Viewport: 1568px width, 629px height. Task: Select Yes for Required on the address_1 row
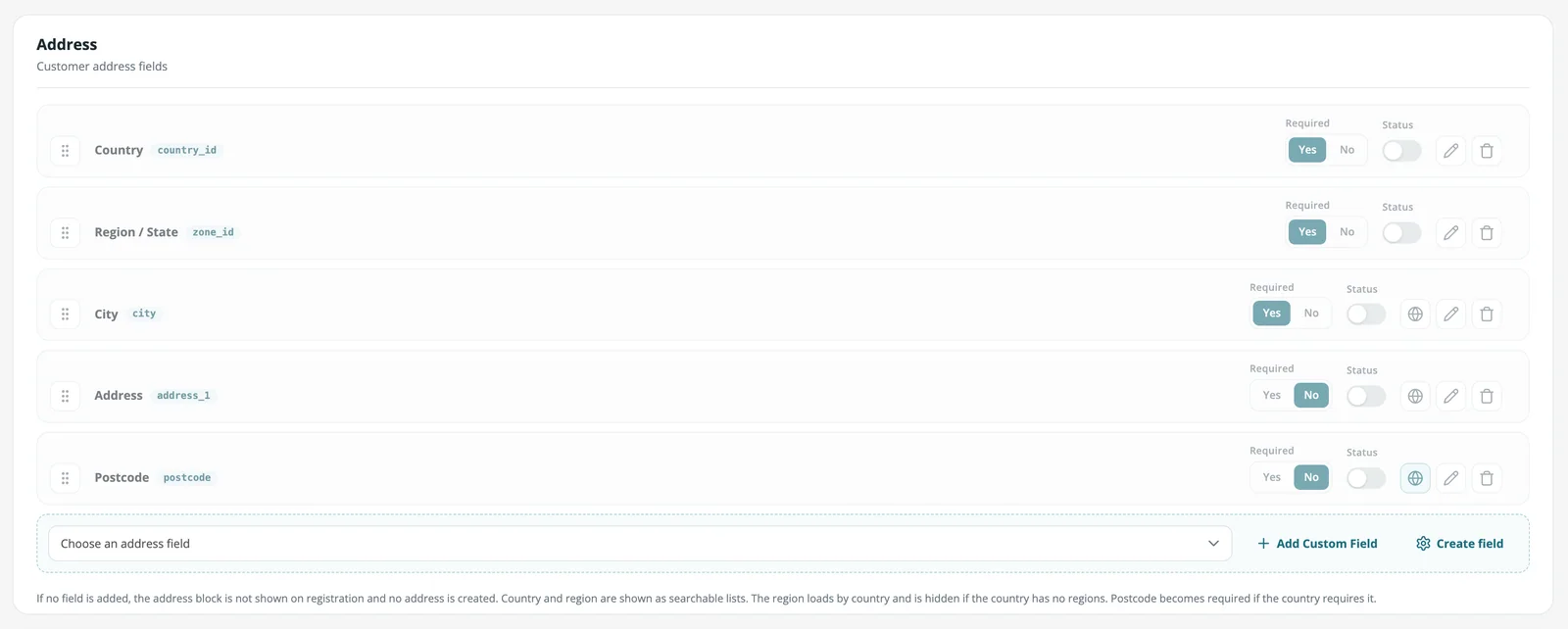tap(1272, 395)
